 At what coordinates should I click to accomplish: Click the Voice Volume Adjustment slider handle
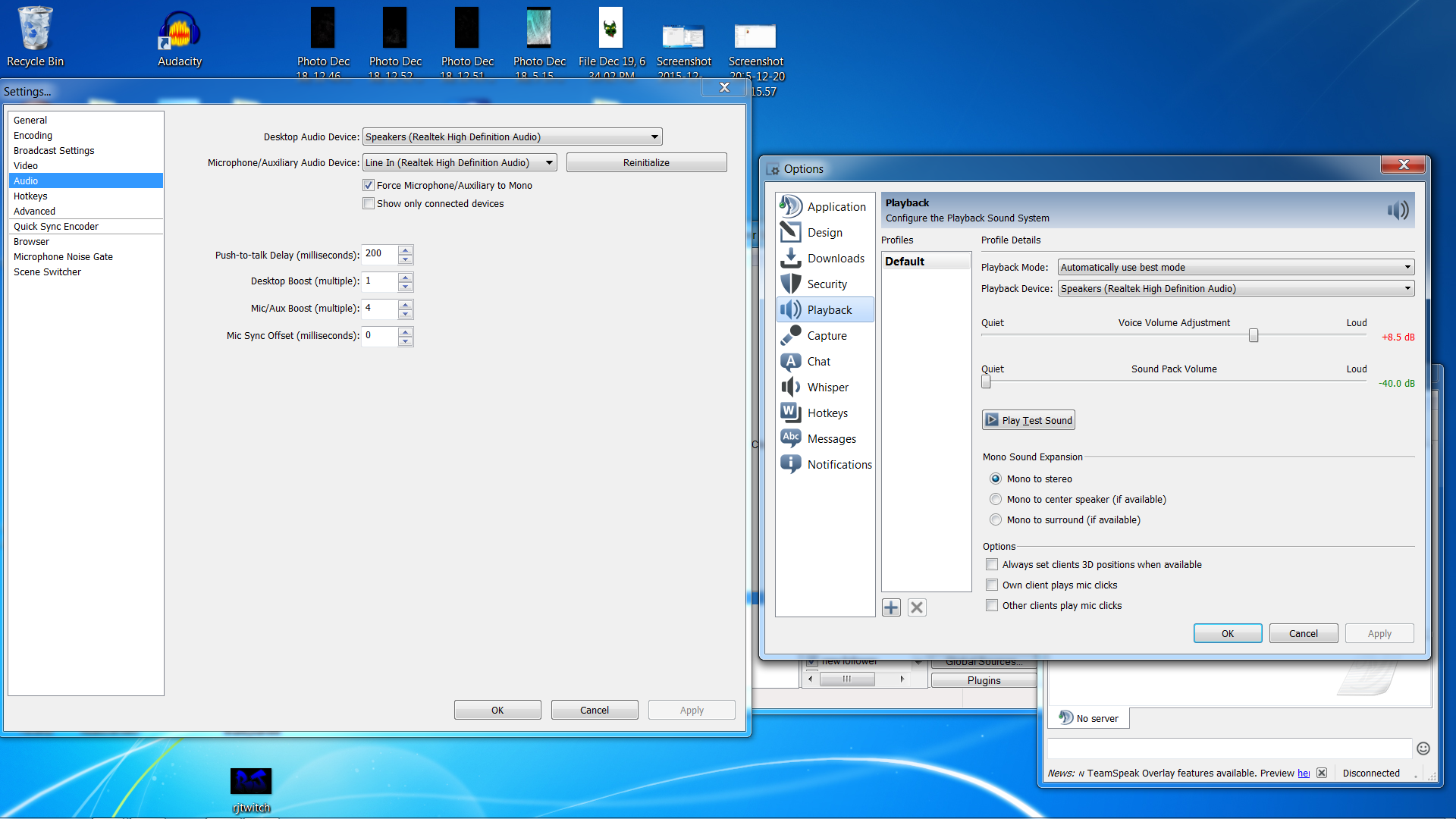click(x=1254, y=335)
